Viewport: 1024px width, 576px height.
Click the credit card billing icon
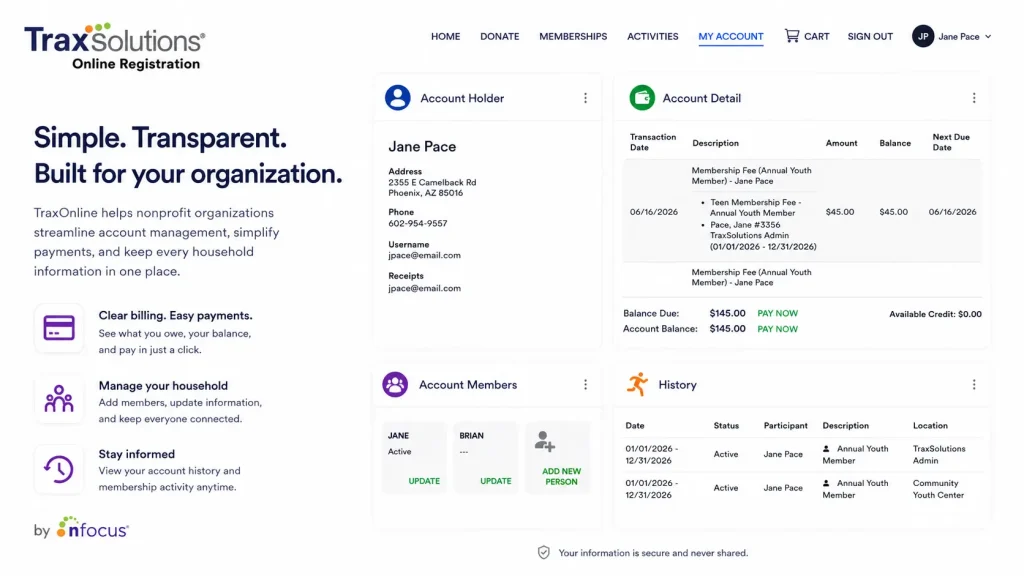(x=59, y=328)
